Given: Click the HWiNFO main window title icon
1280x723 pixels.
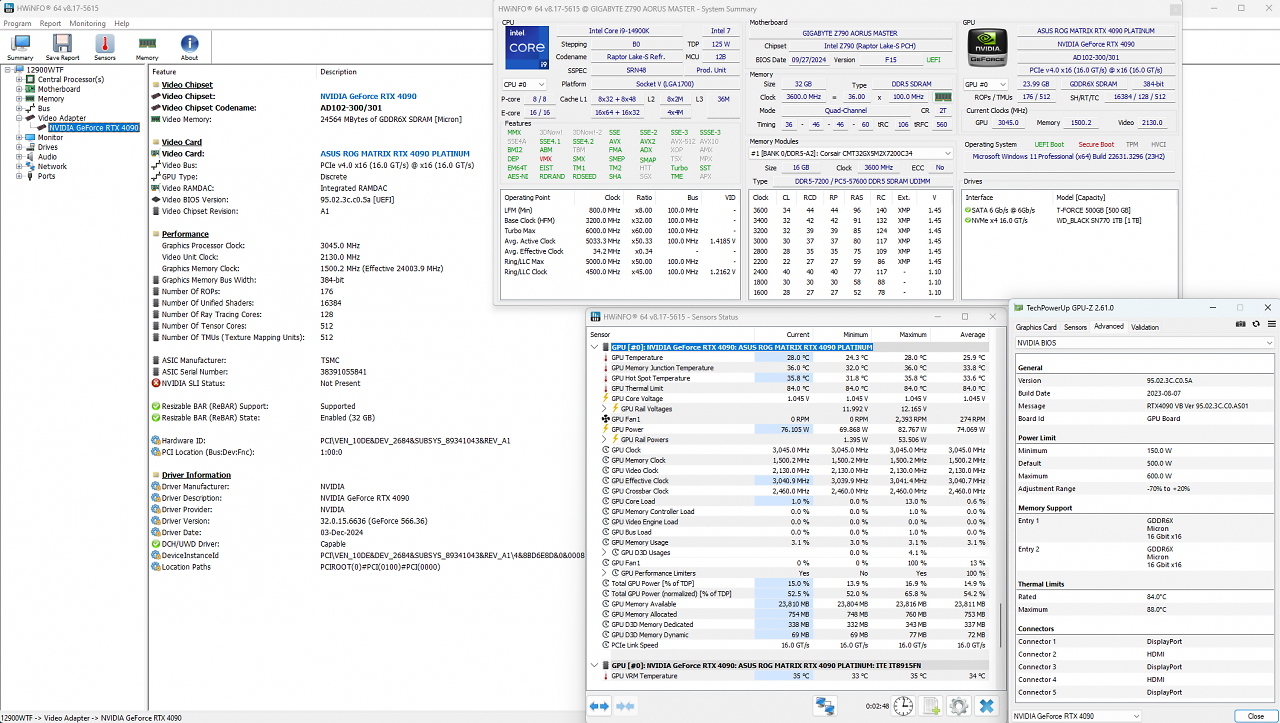Looking at the screenshot, I should (x=7, y=8).
